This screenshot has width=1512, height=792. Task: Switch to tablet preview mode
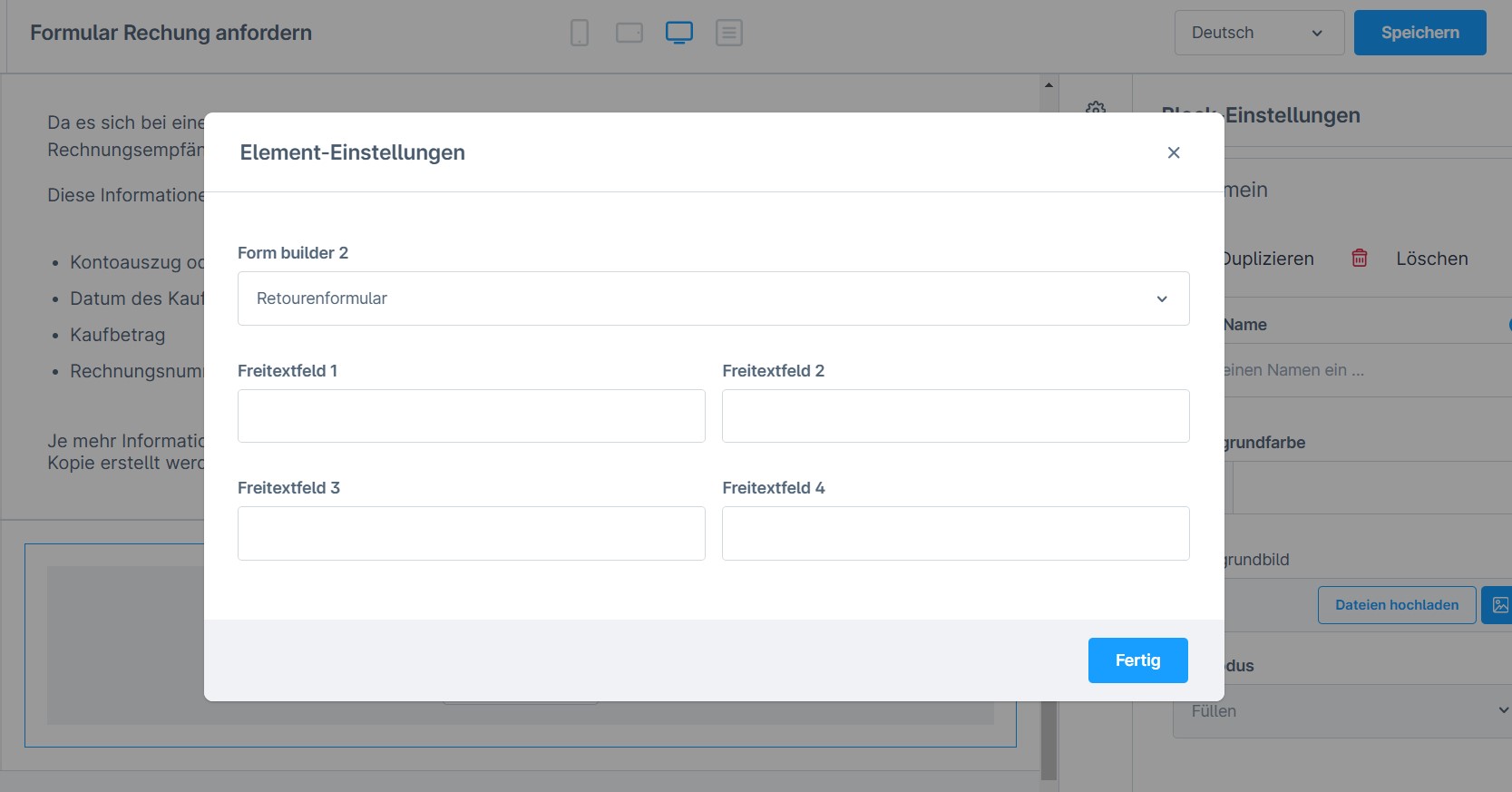pos(629,33)
